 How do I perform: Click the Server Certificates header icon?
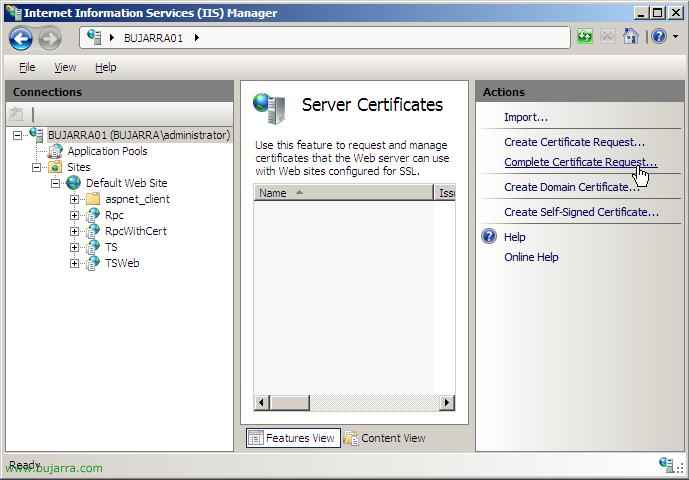[x=269, y=108]
